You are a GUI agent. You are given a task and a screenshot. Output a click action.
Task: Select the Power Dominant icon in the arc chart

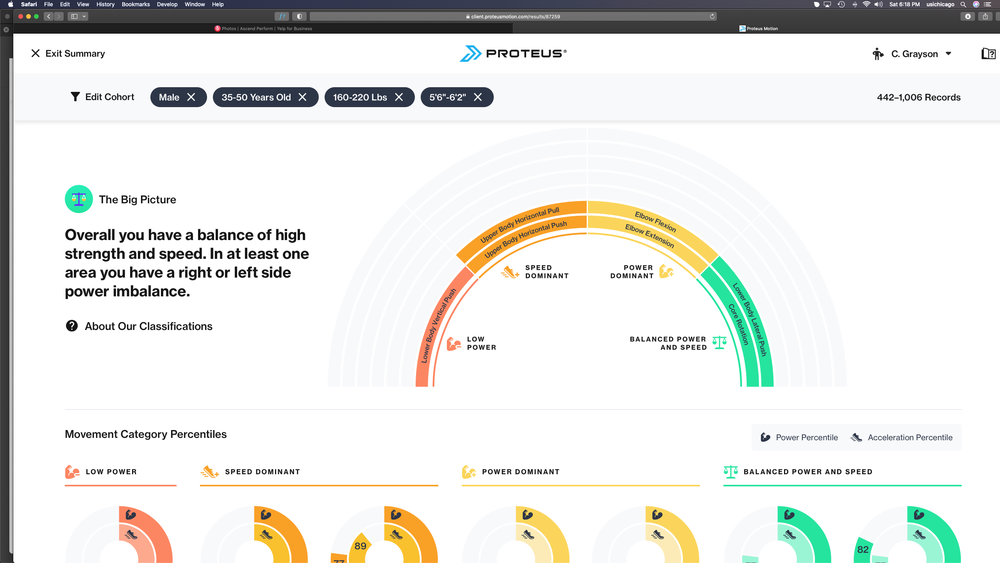coord(666,272)
